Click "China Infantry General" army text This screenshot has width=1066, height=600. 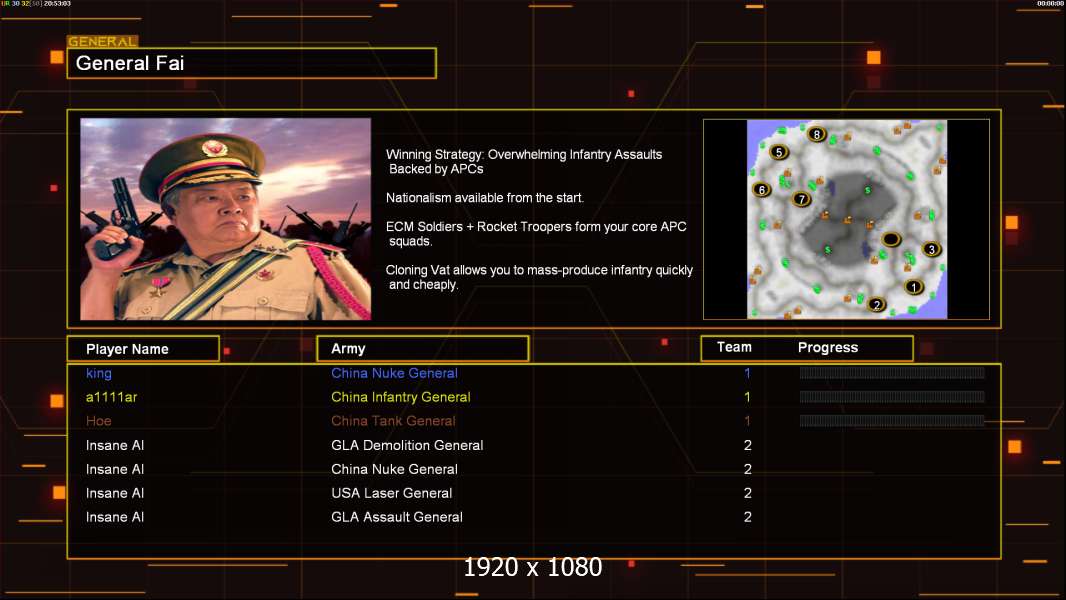[400, 397]
